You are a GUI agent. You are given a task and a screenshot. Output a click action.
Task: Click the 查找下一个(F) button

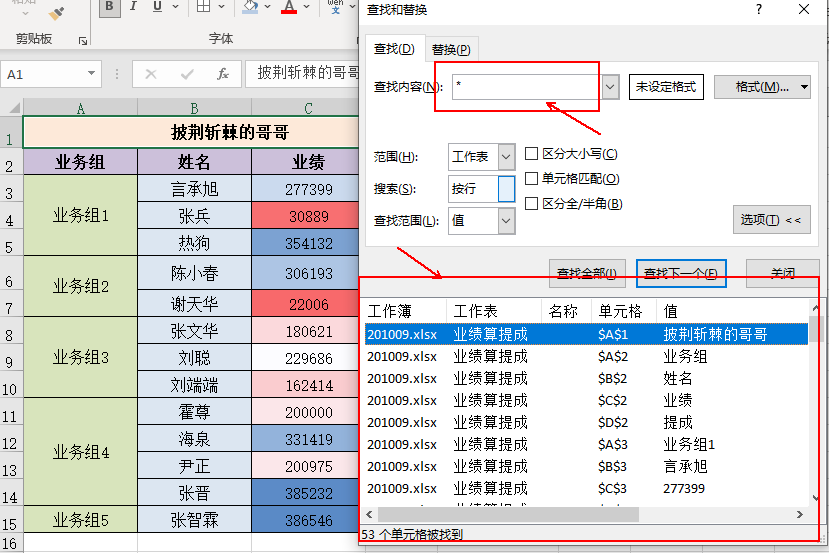click(x=681, y=273)
